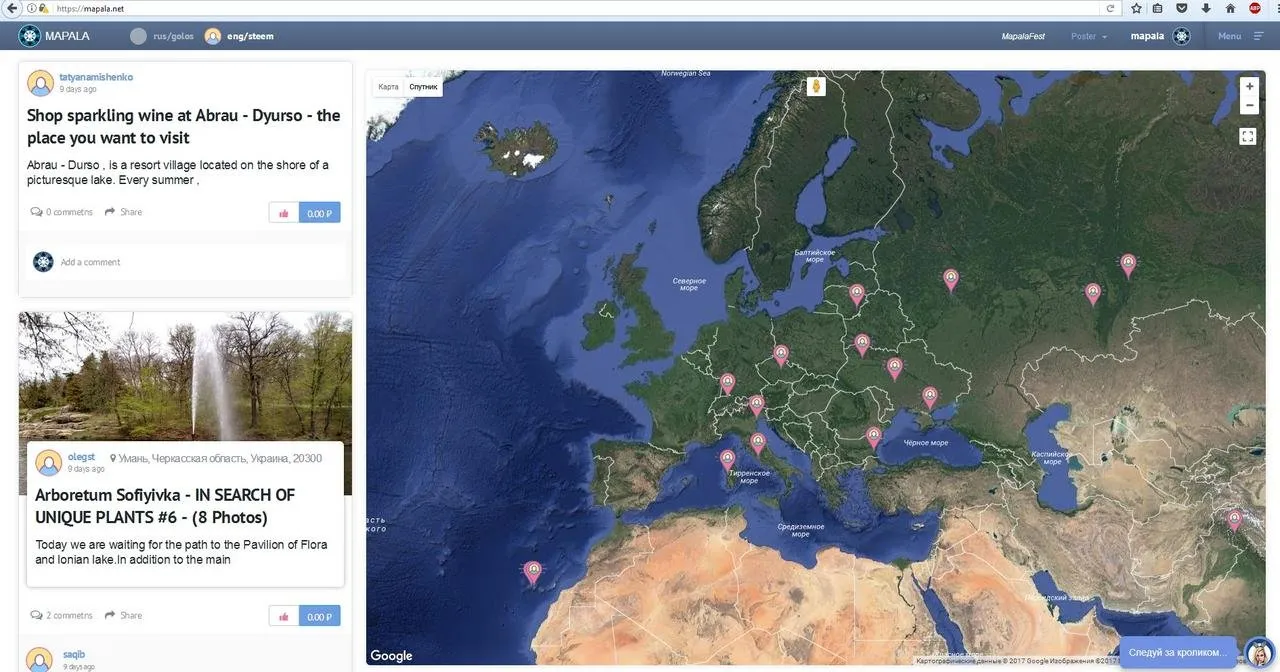
Task: Open the bookmarks list icon
Action: coord(1158,8)
